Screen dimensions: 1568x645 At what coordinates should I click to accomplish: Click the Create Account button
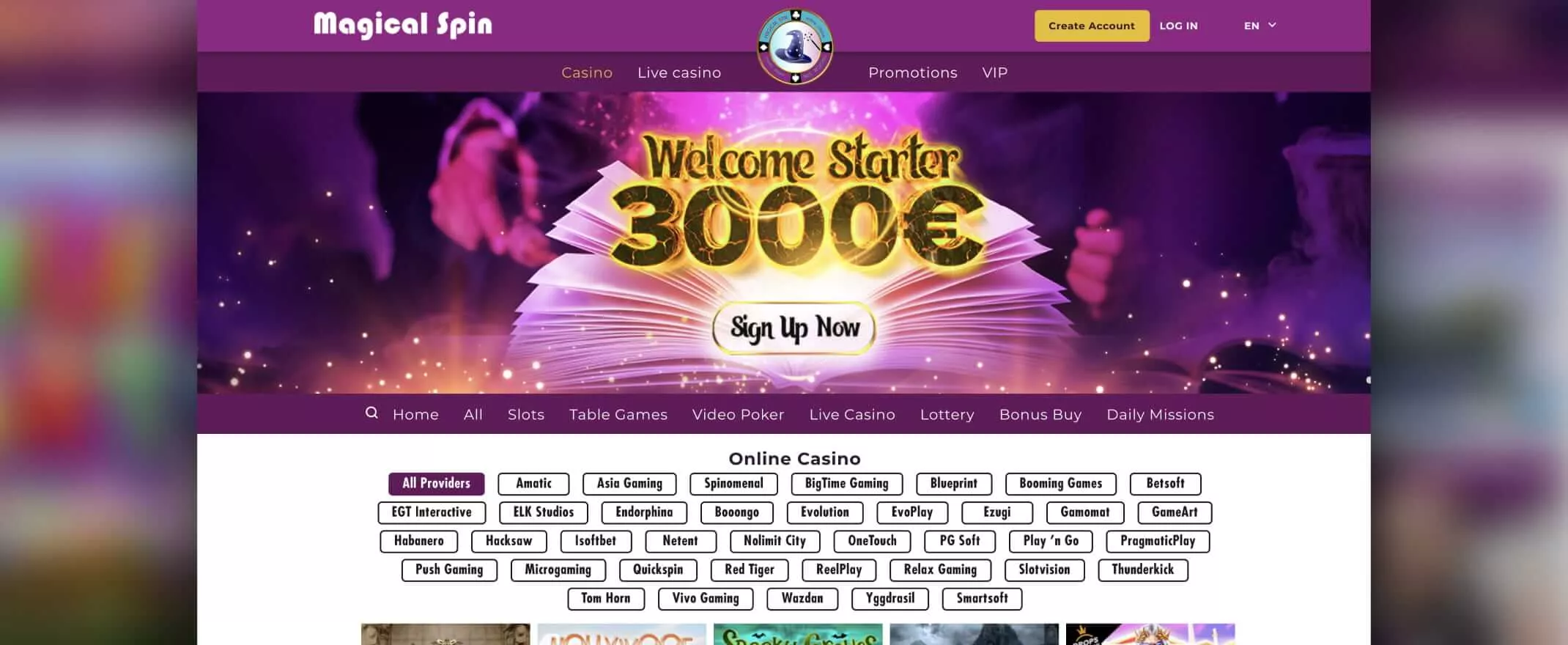(1092, 26)
